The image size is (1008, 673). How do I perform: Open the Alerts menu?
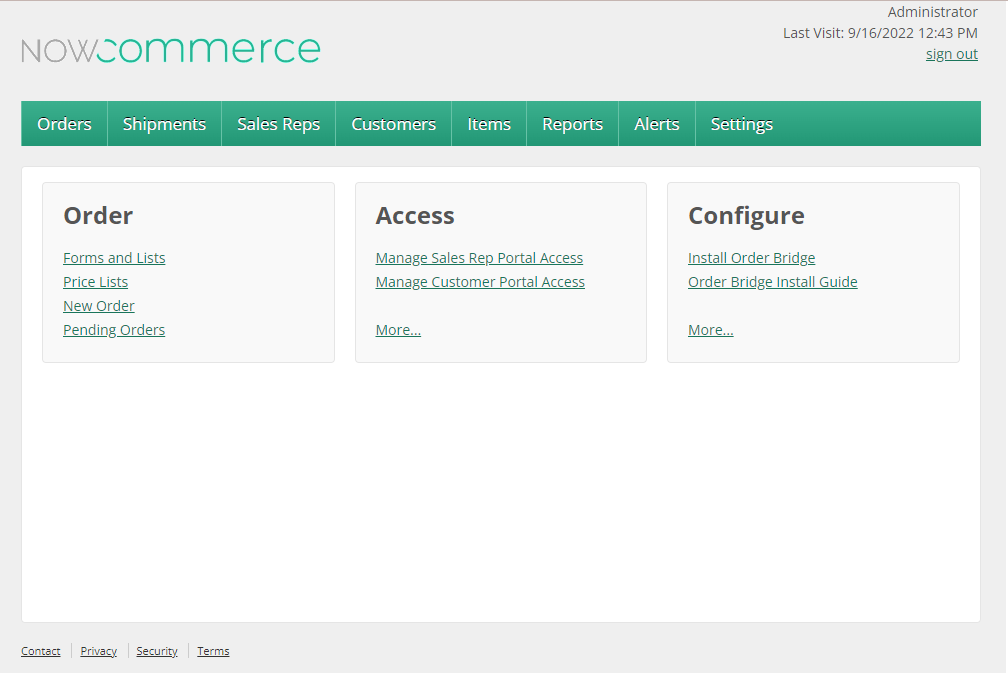point(657,124)
